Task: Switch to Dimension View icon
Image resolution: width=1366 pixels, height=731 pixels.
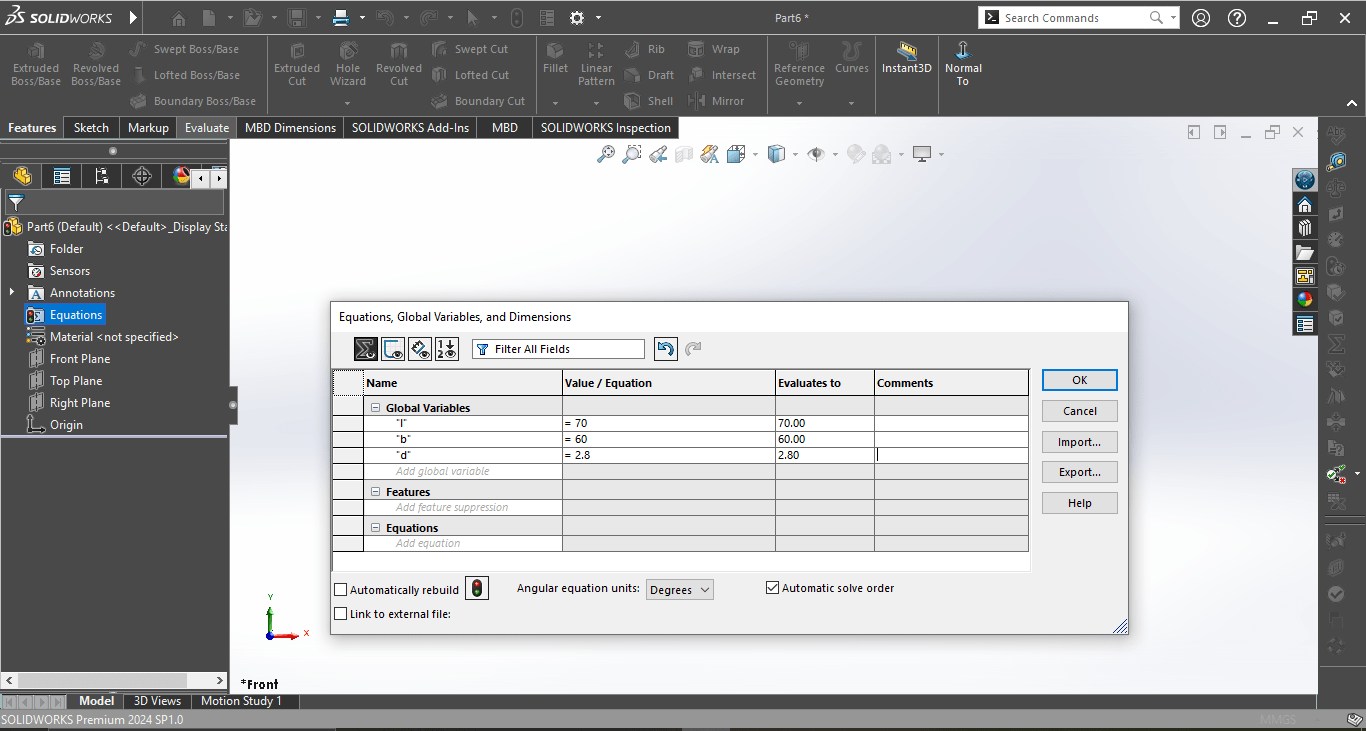Action: 420,349
